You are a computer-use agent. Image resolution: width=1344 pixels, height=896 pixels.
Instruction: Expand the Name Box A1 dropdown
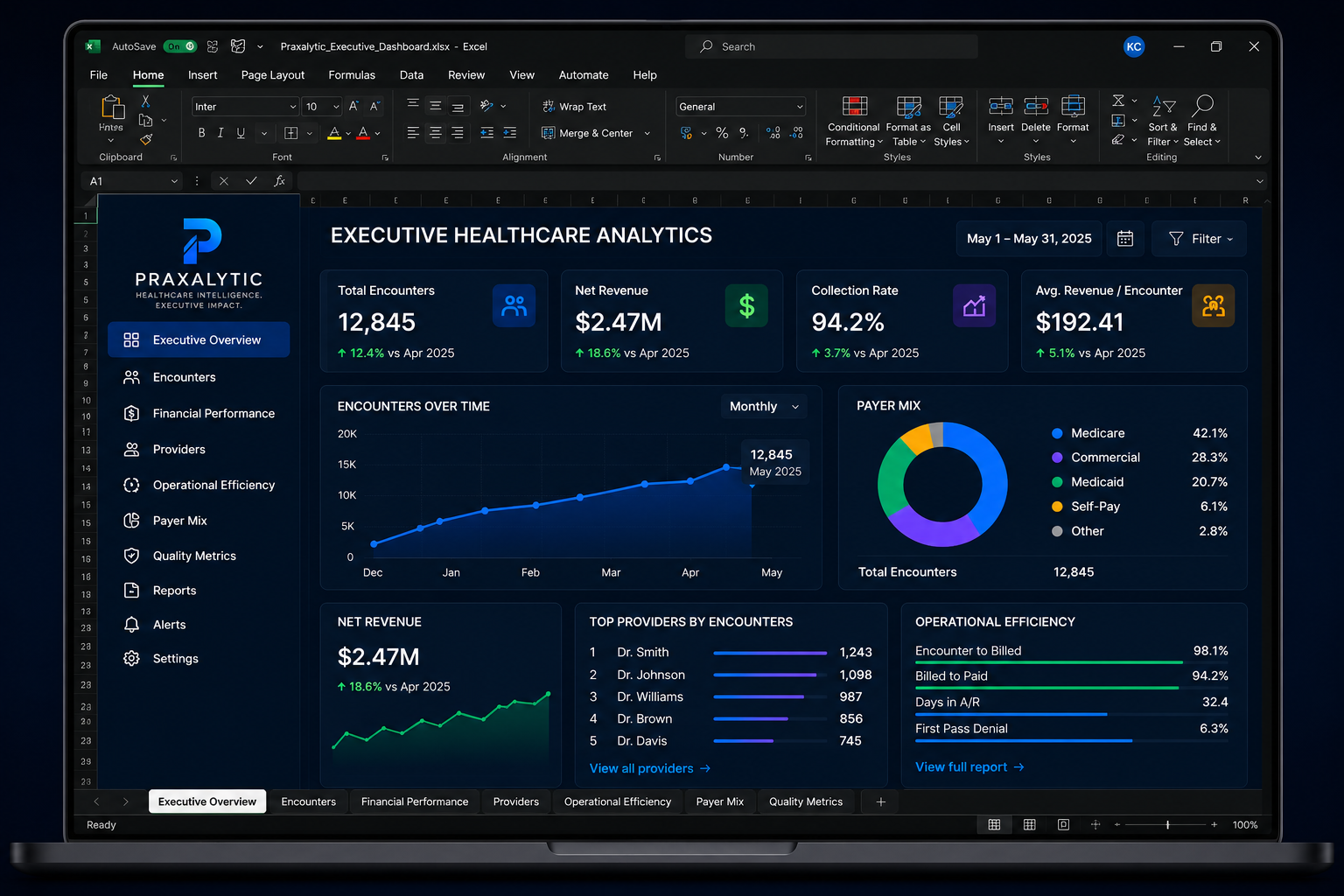click(x=174, y=181)
